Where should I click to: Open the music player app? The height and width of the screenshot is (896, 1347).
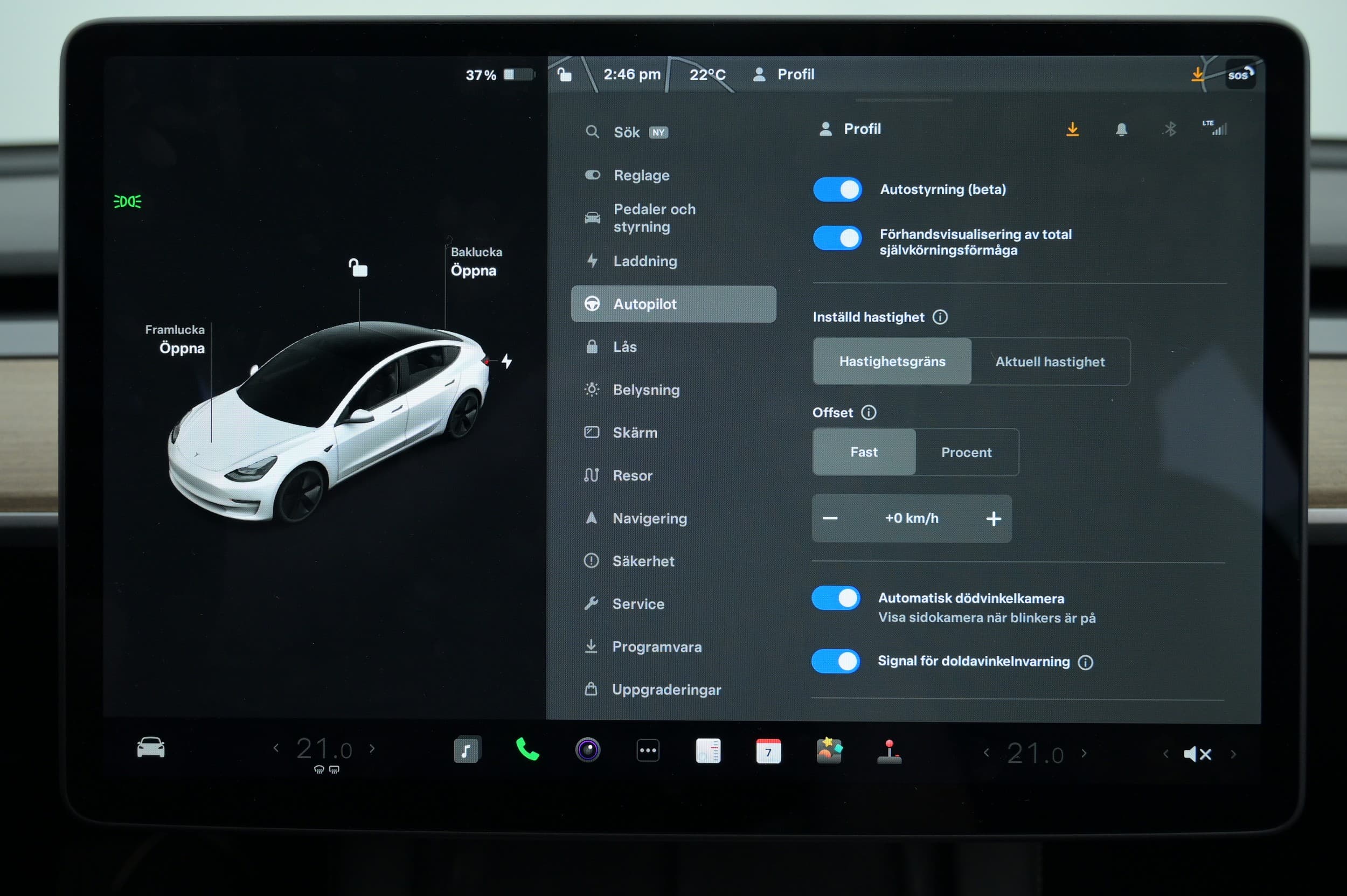click(467, 749)
